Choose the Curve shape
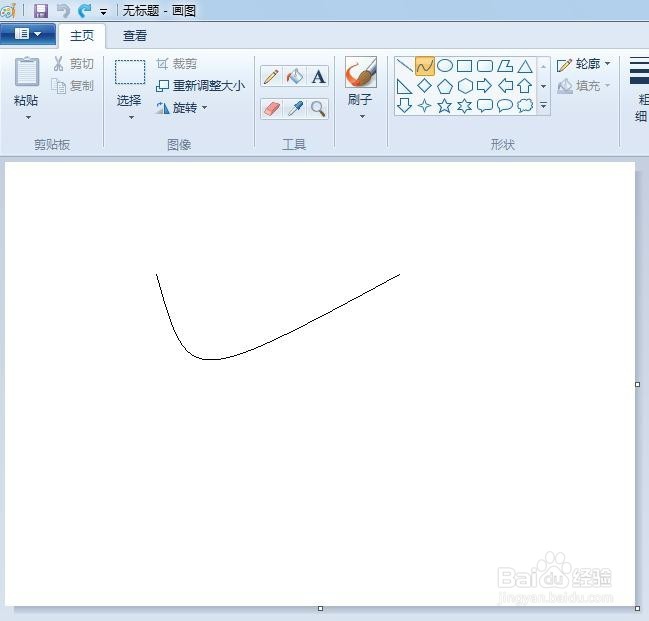The width and height of the screenshot is (649, 621). pyautogui.click(x=425, y=66)
